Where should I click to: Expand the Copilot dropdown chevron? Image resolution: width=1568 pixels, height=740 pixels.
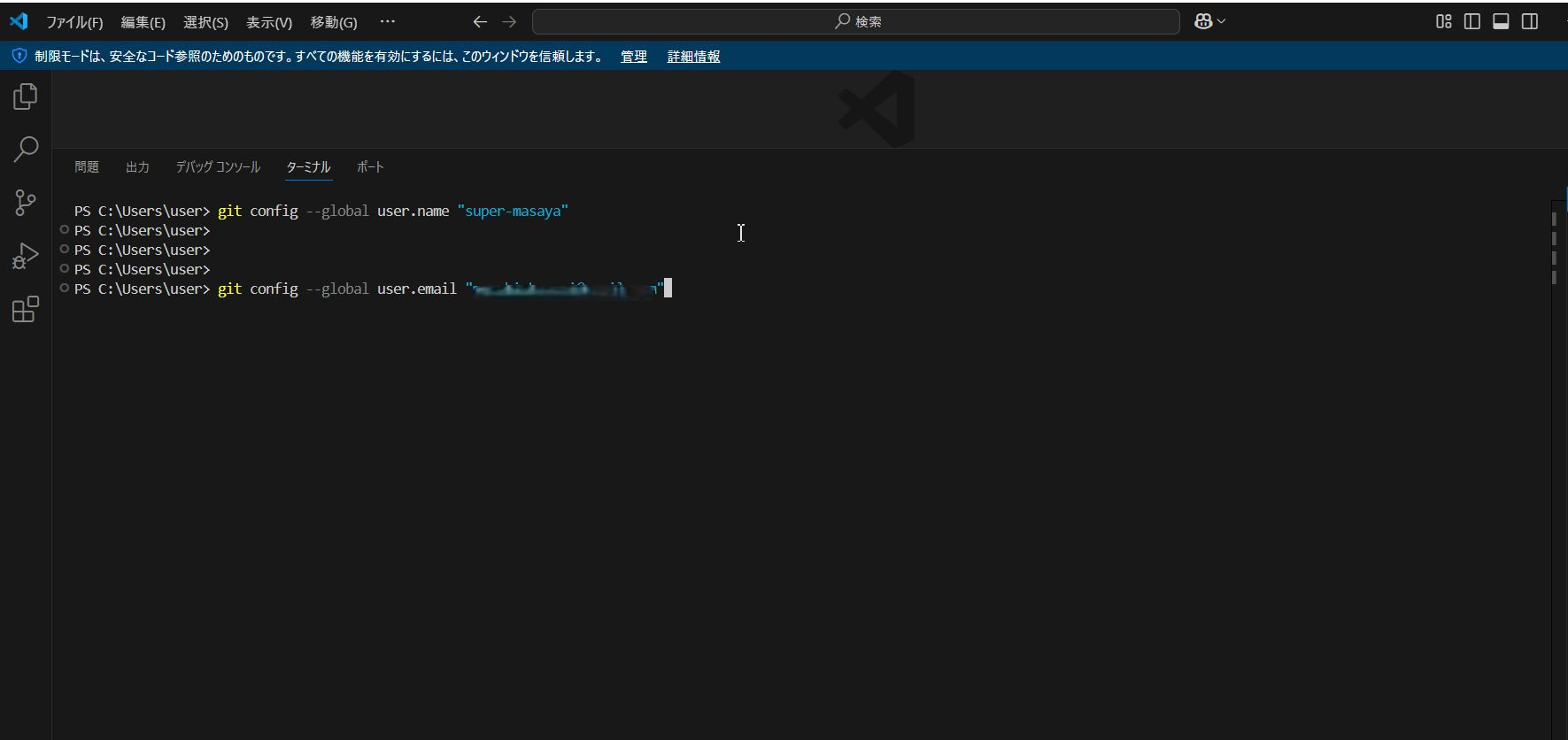tap(1222, 21)
